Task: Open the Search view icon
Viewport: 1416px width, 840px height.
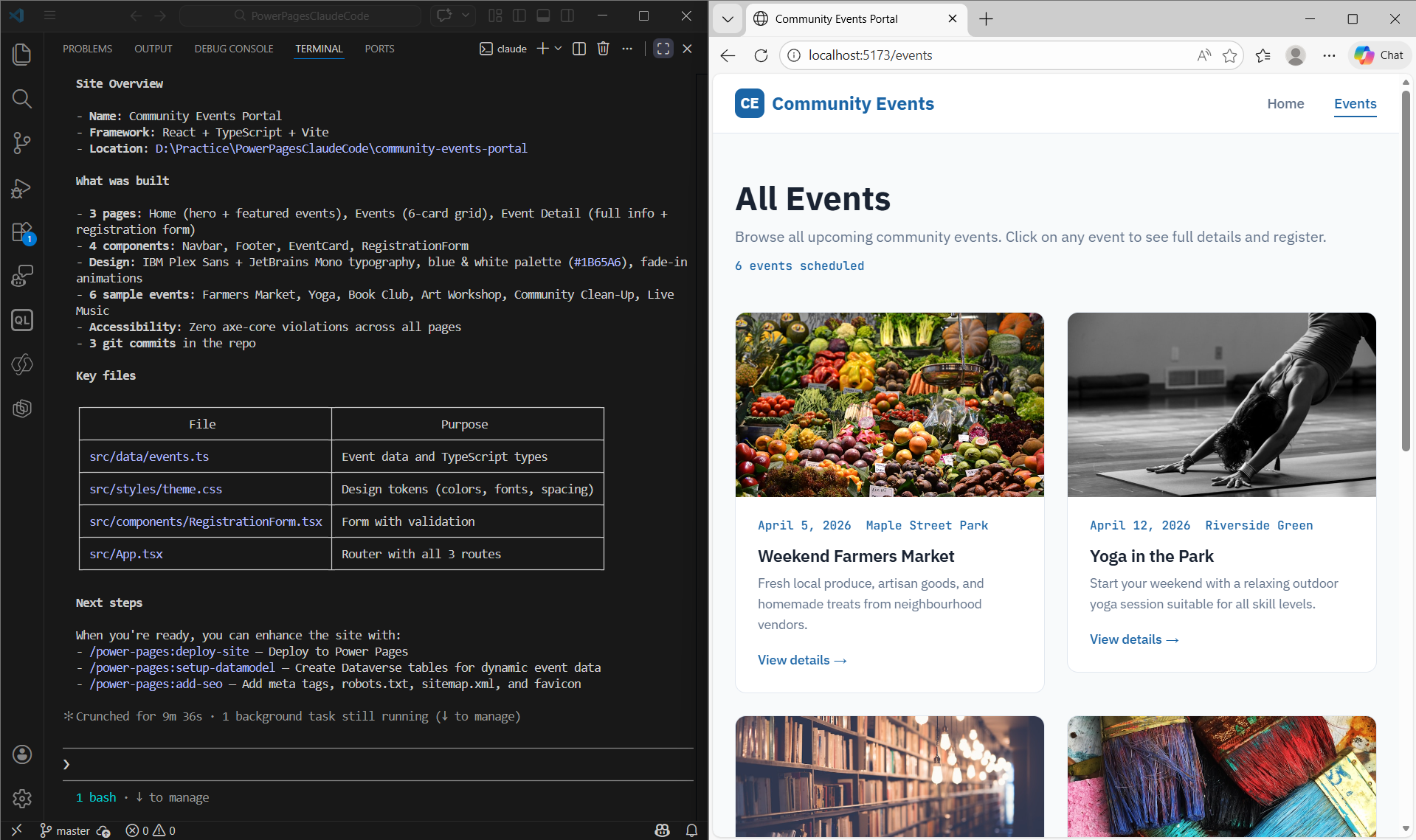Action: 22,99
